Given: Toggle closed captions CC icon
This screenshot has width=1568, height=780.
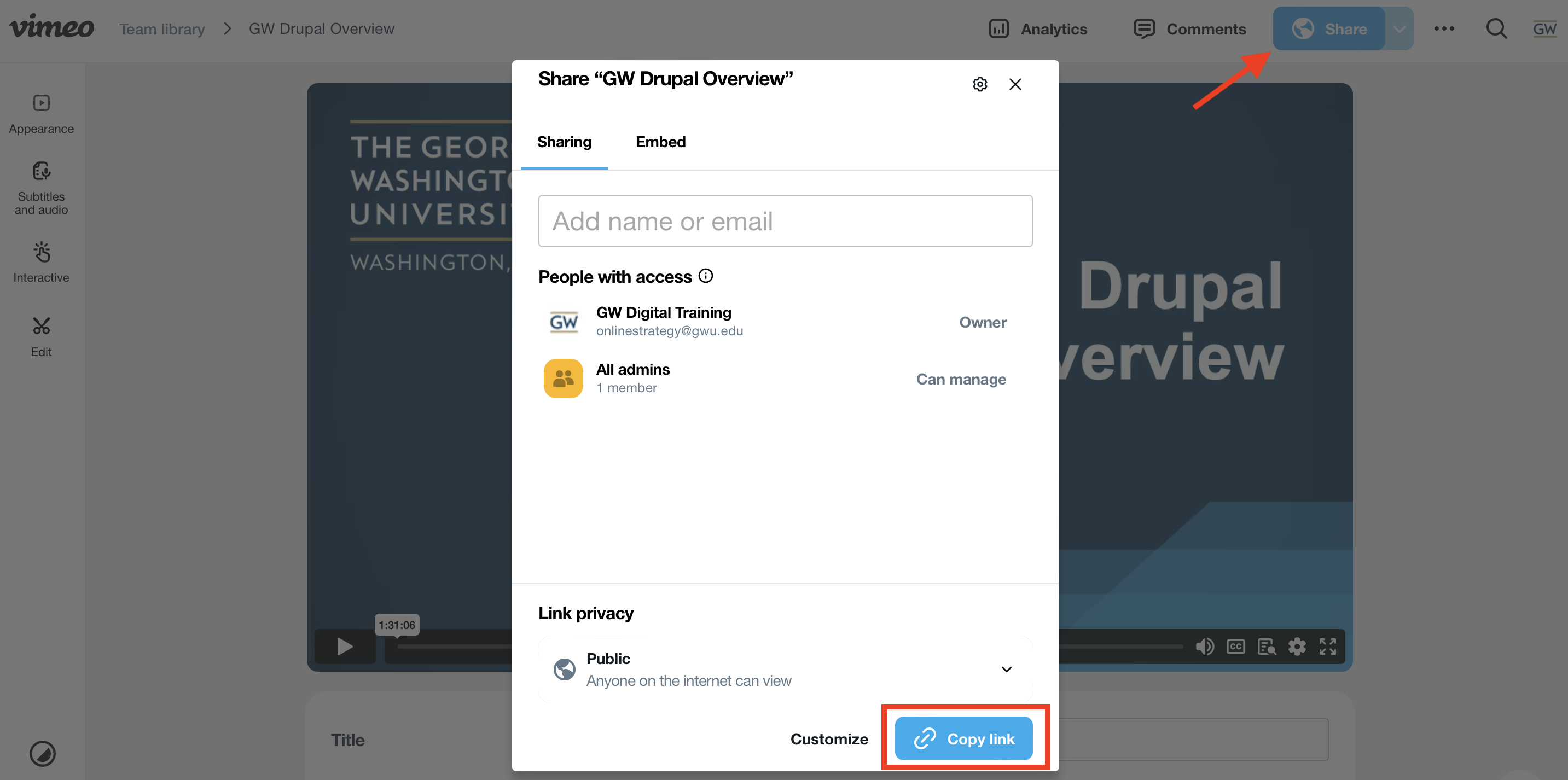Looking at the screenshot, I should [1235, 646].
